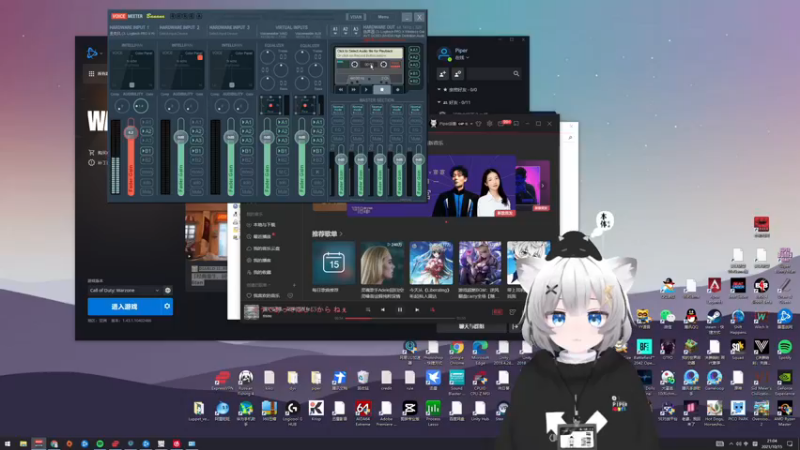The image size is (800, 450).
Task: Open hardware output A1 device dropdown
Action: coord(335,30)
